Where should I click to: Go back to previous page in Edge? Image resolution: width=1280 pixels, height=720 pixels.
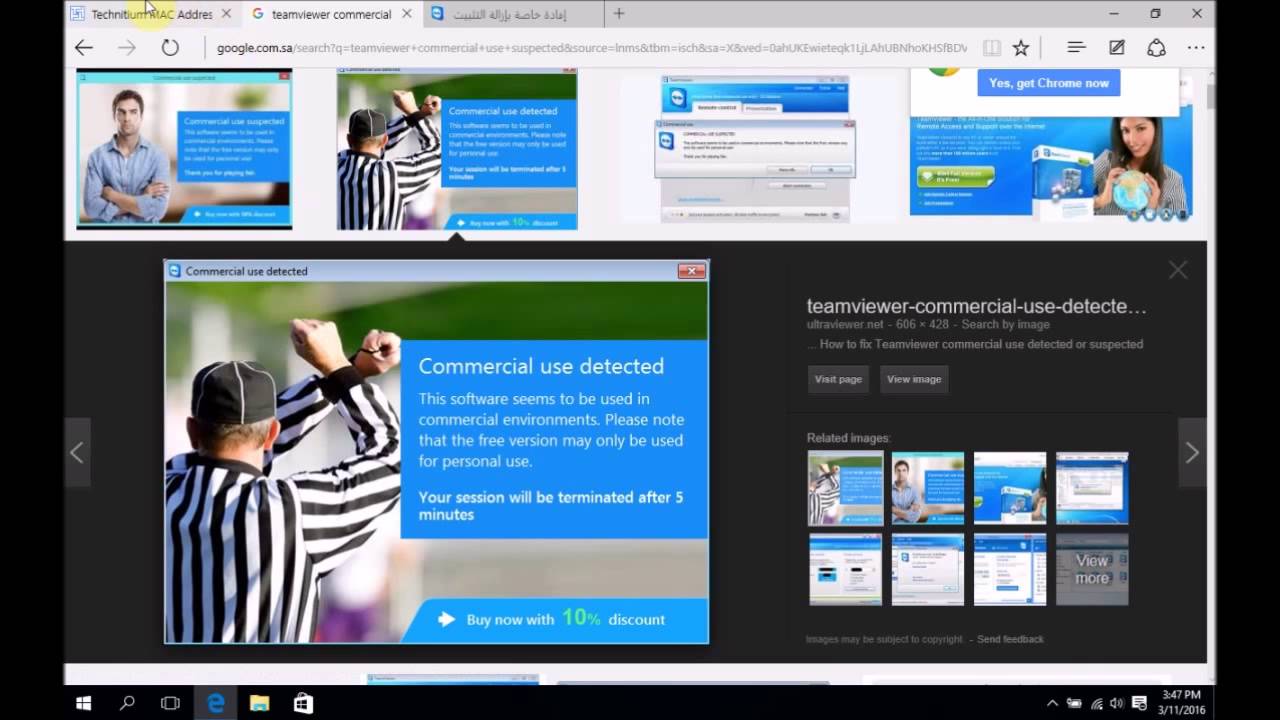tap(84, 47)
